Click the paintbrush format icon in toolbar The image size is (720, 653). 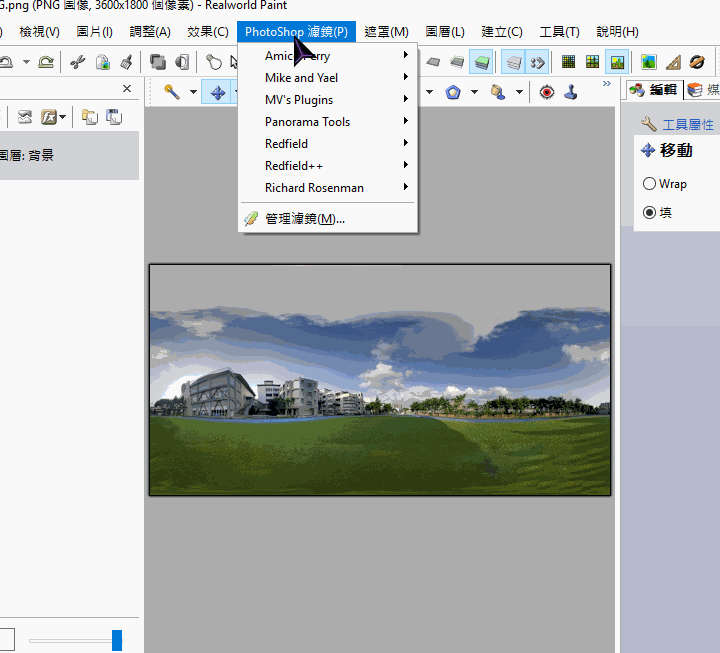[x=127, y=62]
